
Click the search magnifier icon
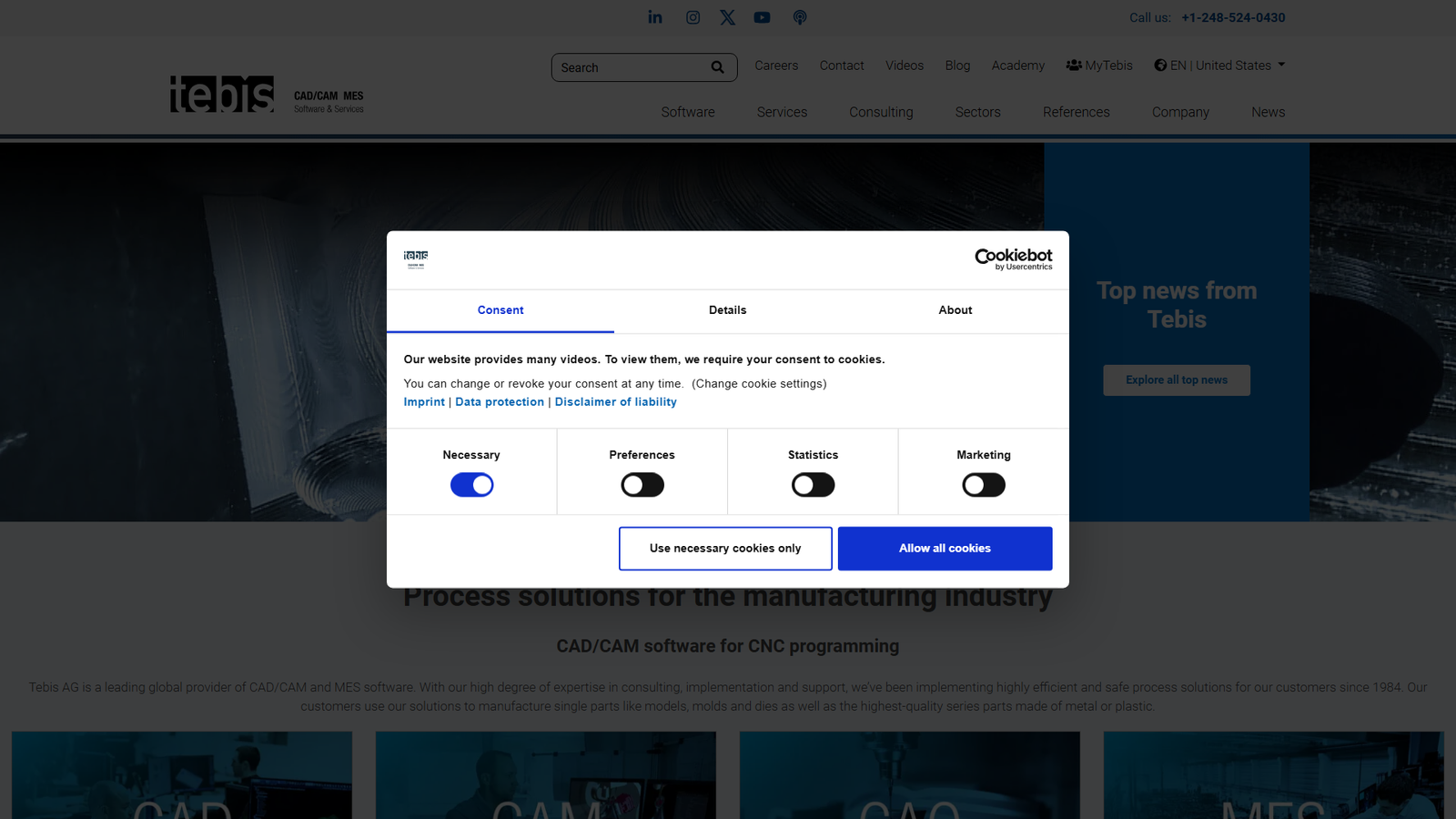(x=717, y=67)
